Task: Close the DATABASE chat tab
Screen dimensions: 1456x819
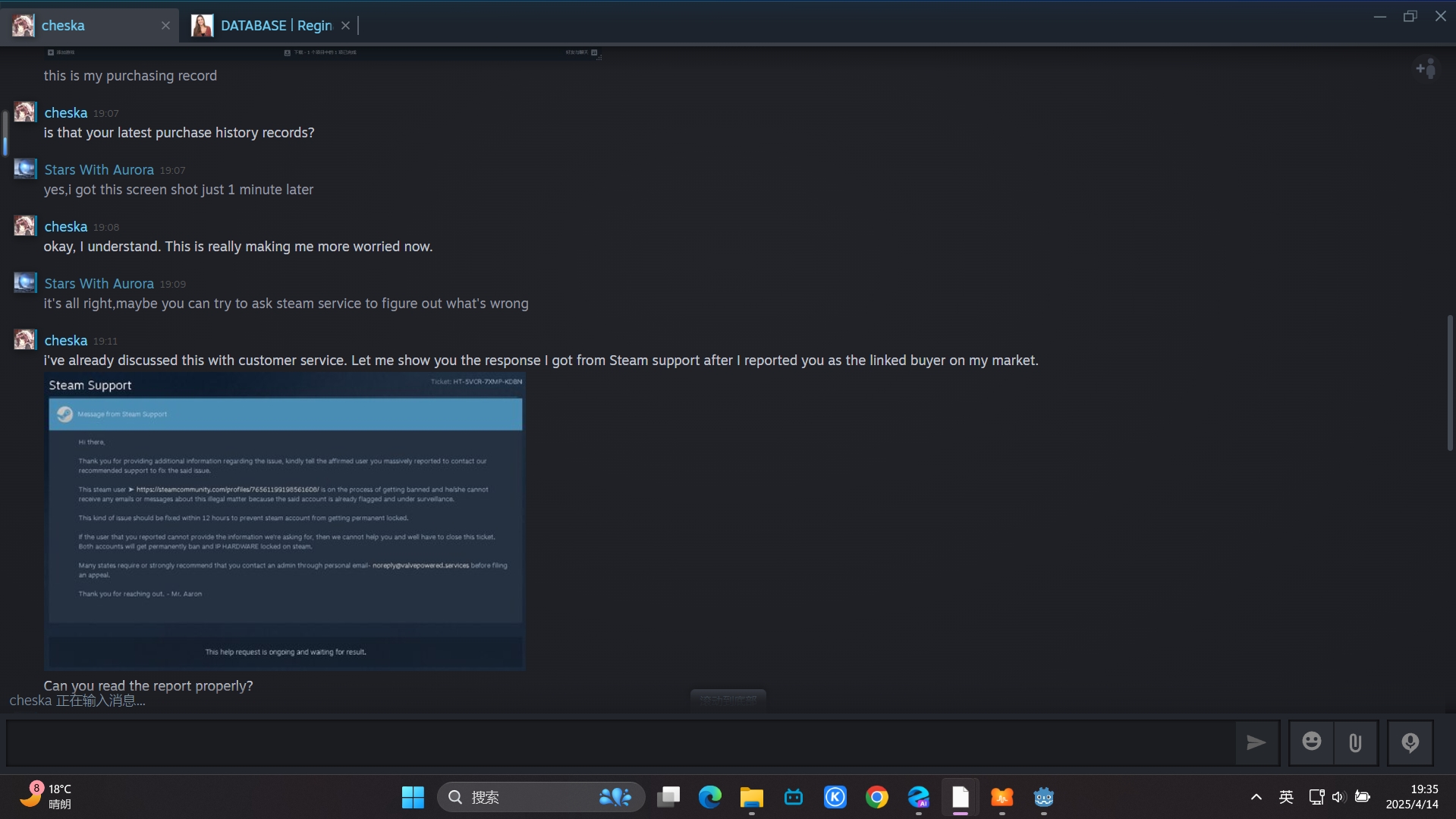Action: pyautogui.click(x=345, y=26)
